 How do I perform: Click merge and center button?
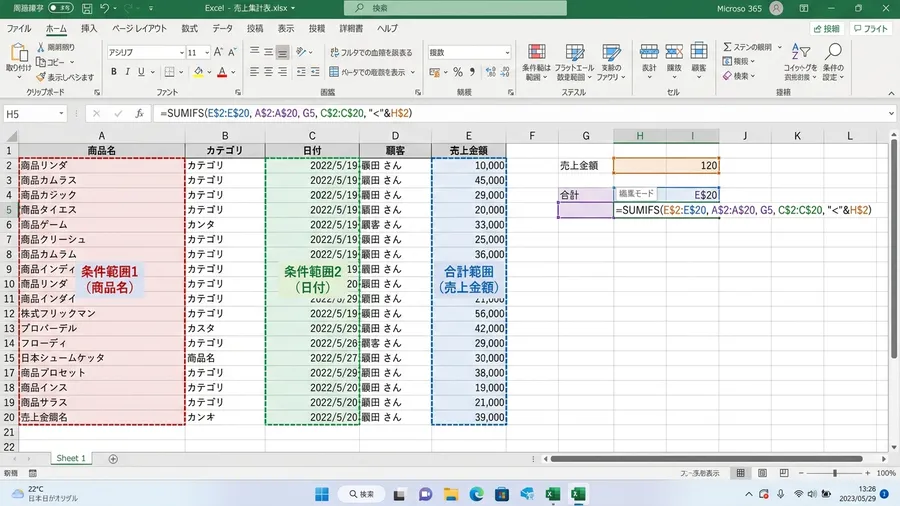point(367,72)
